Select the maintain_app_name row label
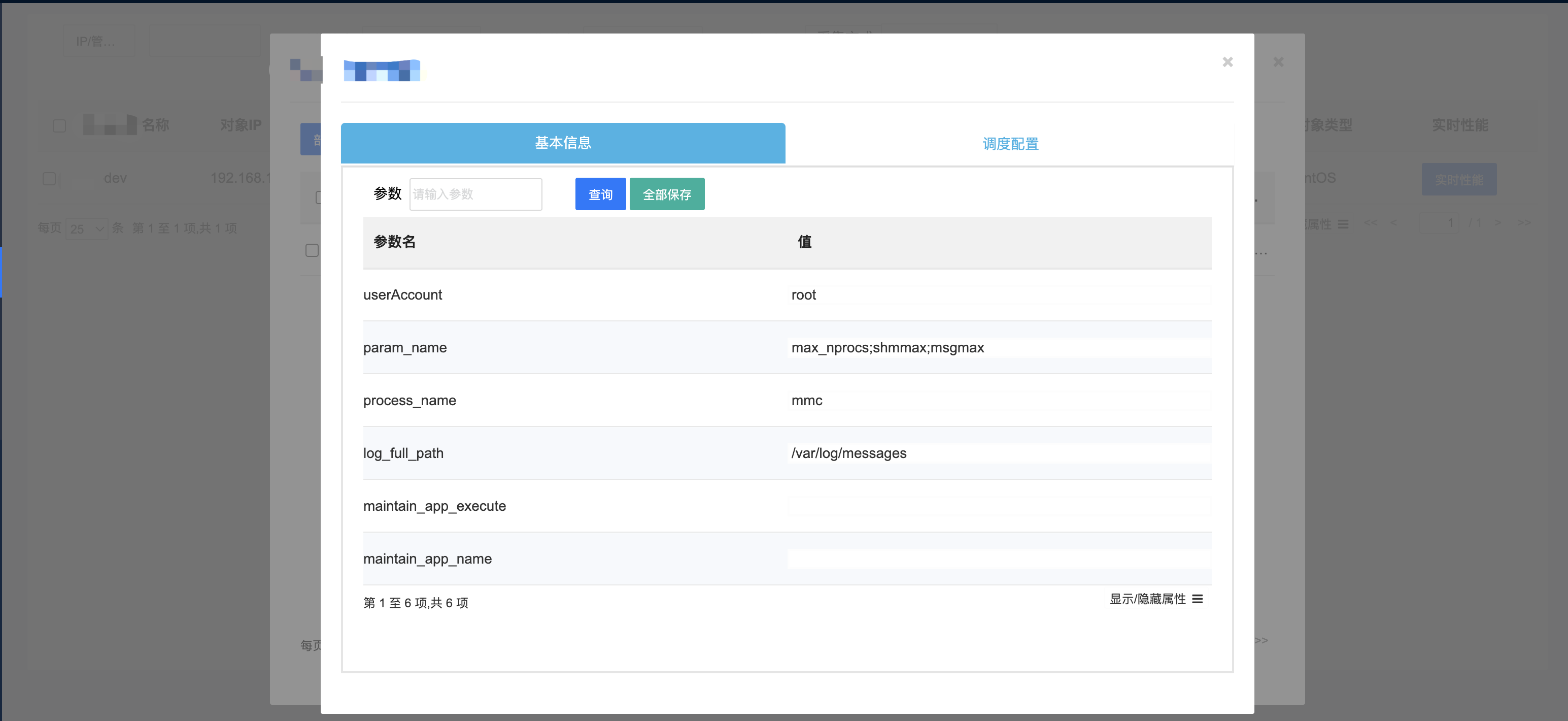The height and width of the screenshot is (721, 1568). (x=427, y=559)
